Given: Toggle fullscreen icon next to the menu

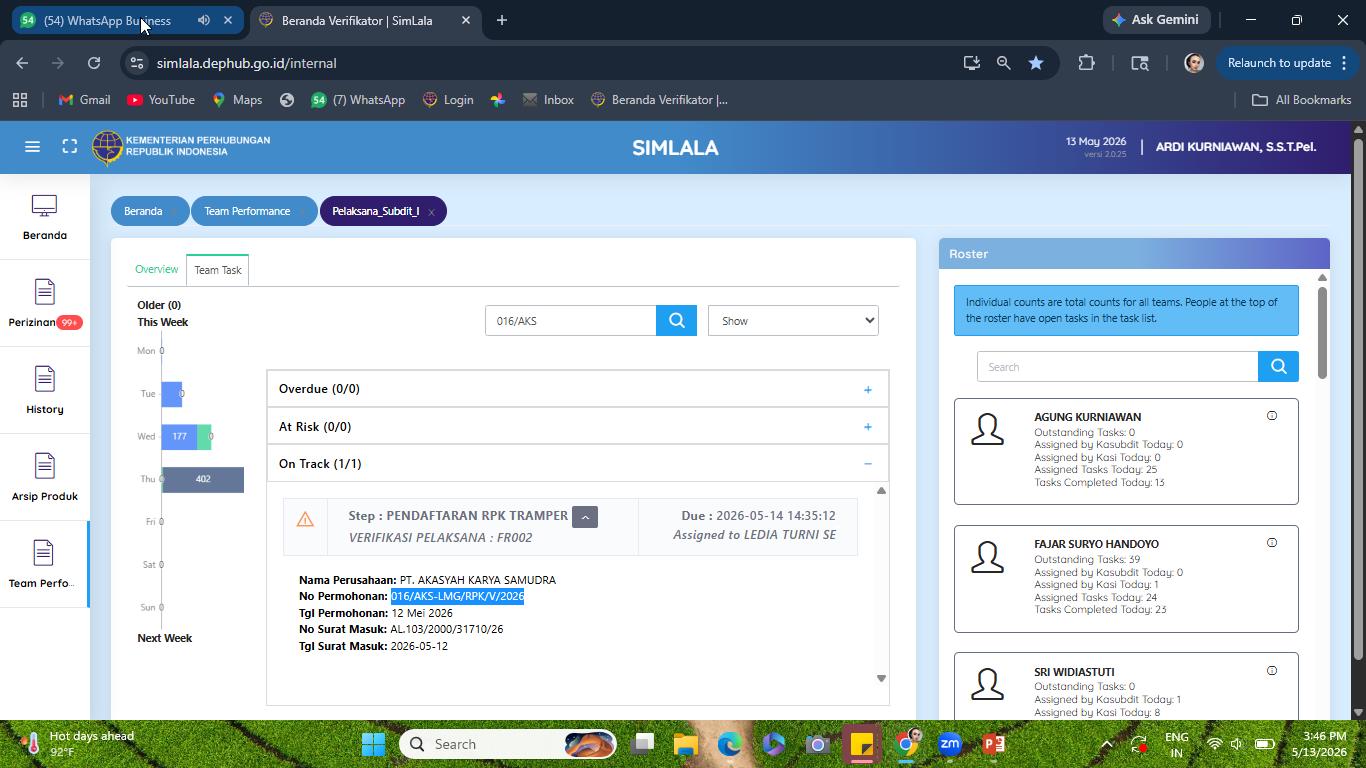Looking at the screenshot, I should [70, 147].
